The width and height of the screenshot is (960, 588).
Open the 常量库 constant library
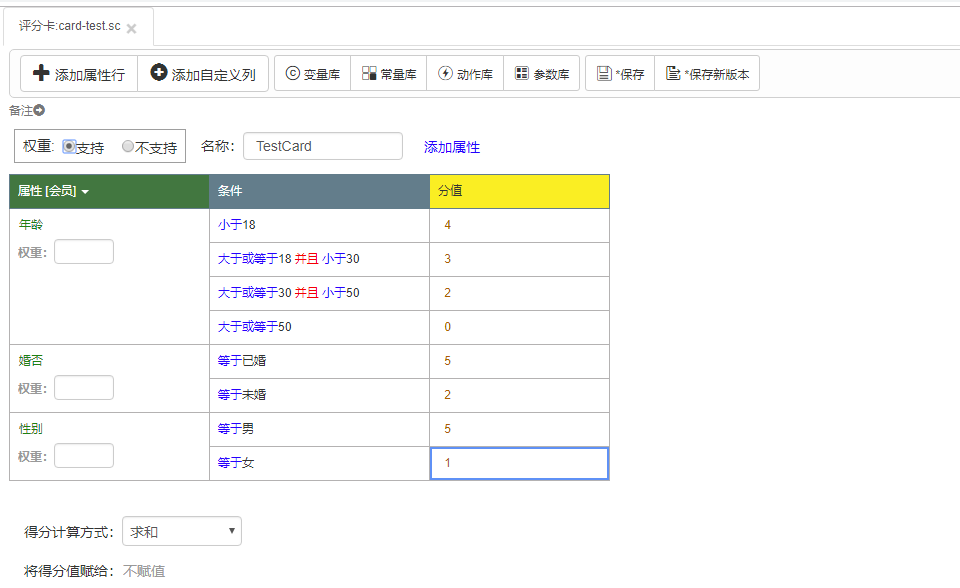pos(389,74)
